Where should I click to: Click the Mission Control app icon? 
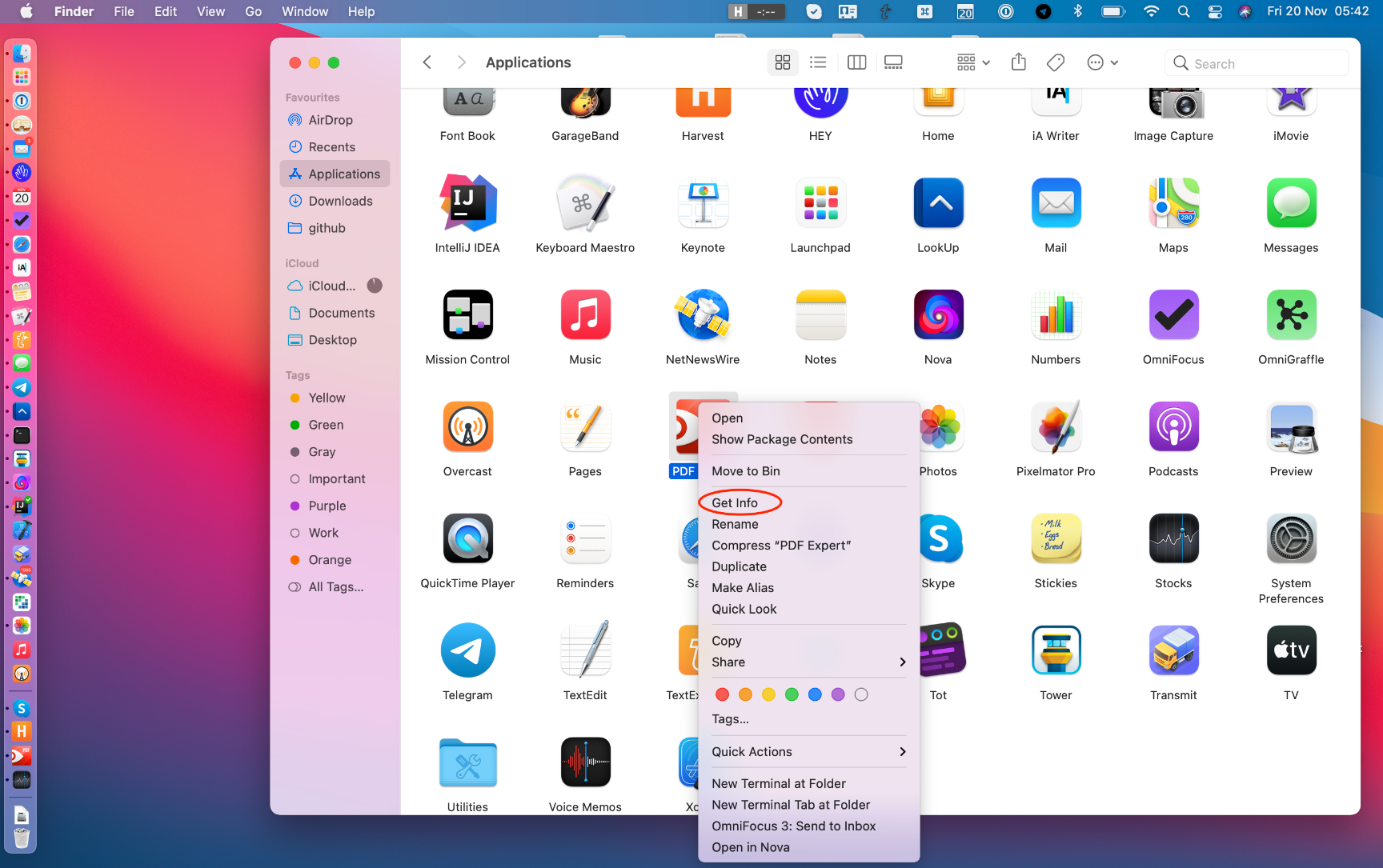click(x=467, y=315)
